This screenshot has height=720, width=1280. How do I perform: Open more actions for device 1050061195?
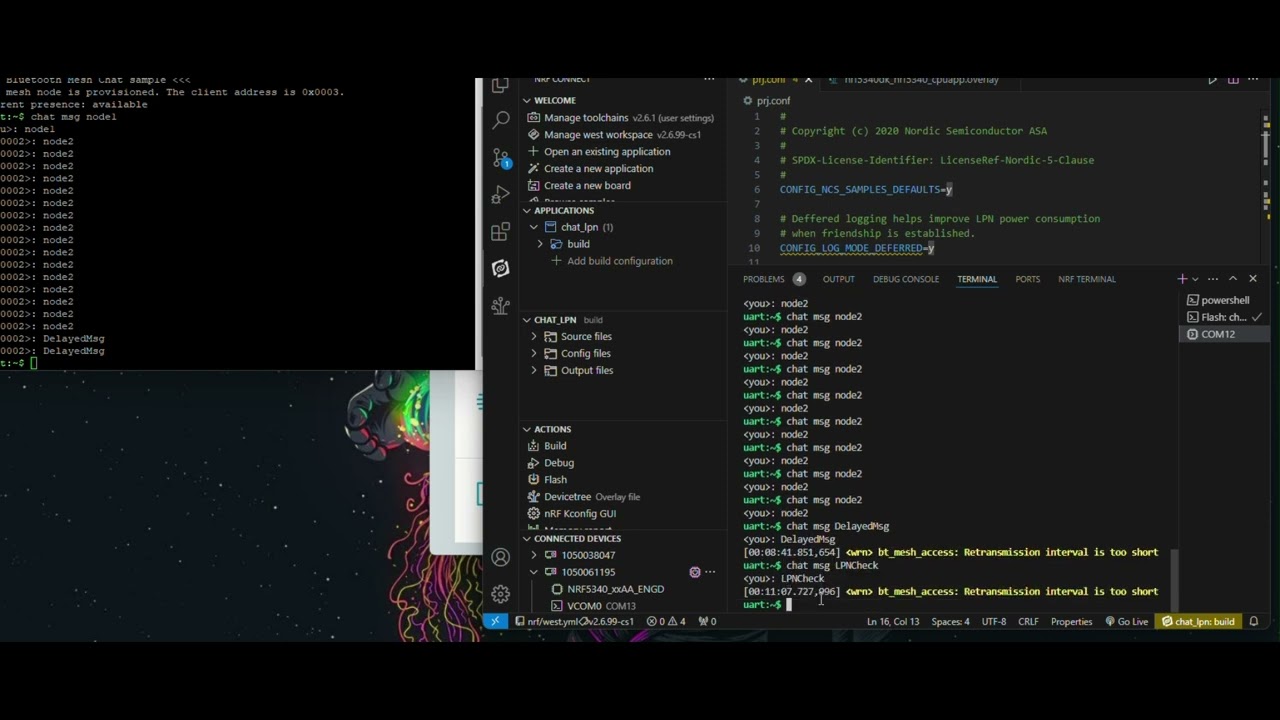710,572
